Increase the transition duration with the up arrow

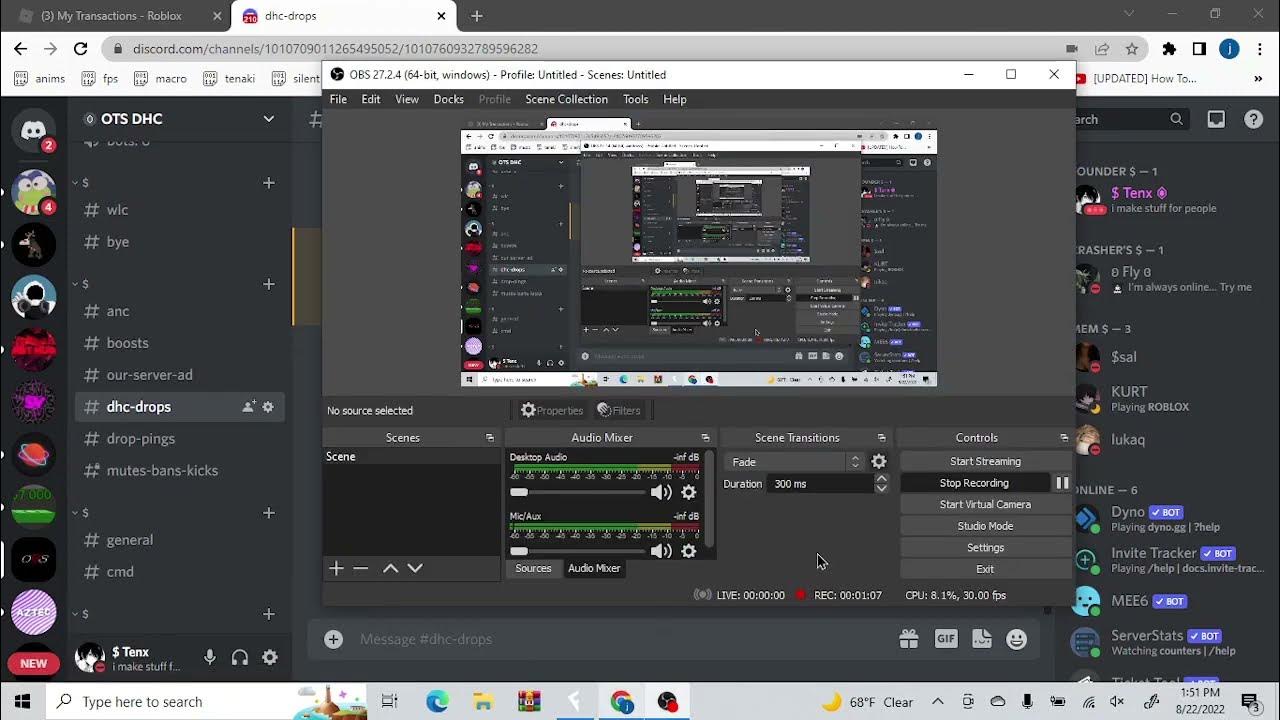click(x=881, y=479)
